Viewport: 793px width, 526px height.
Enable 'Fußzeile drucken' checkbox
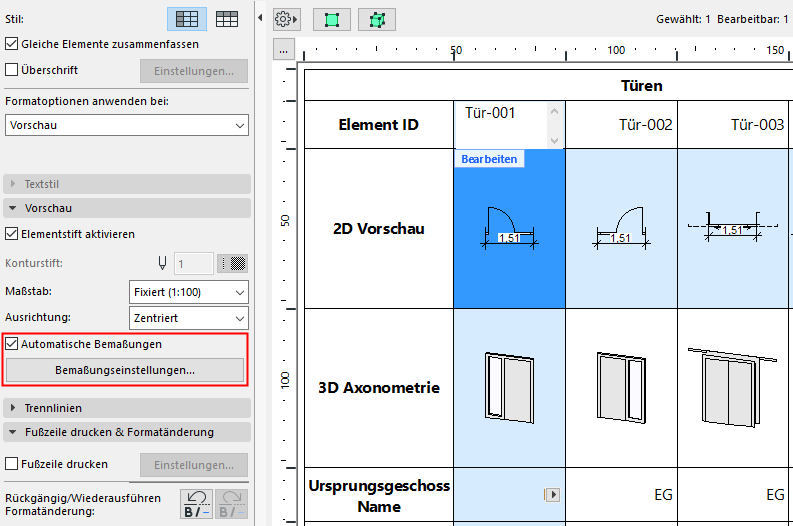[12, 463]
